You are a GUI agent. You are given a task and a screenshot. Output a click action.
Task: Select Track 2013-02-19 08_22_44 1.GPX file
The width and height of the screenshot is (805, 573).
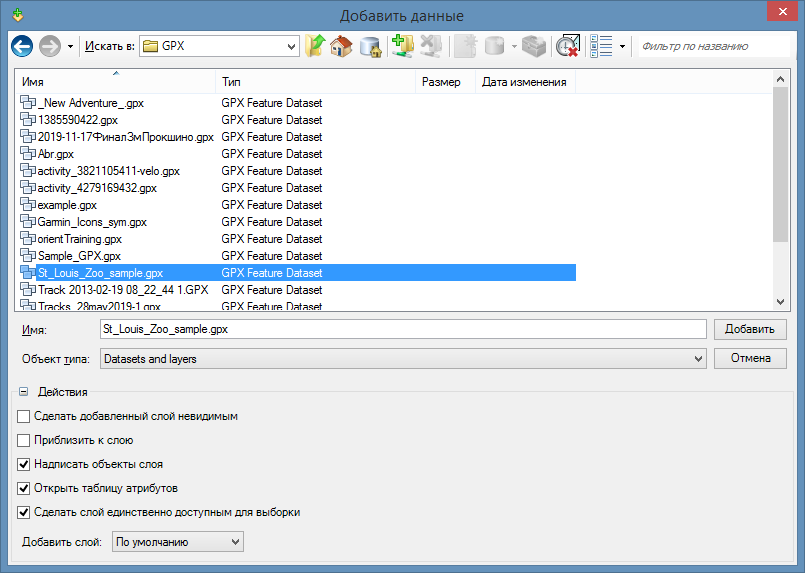point(123,290)
